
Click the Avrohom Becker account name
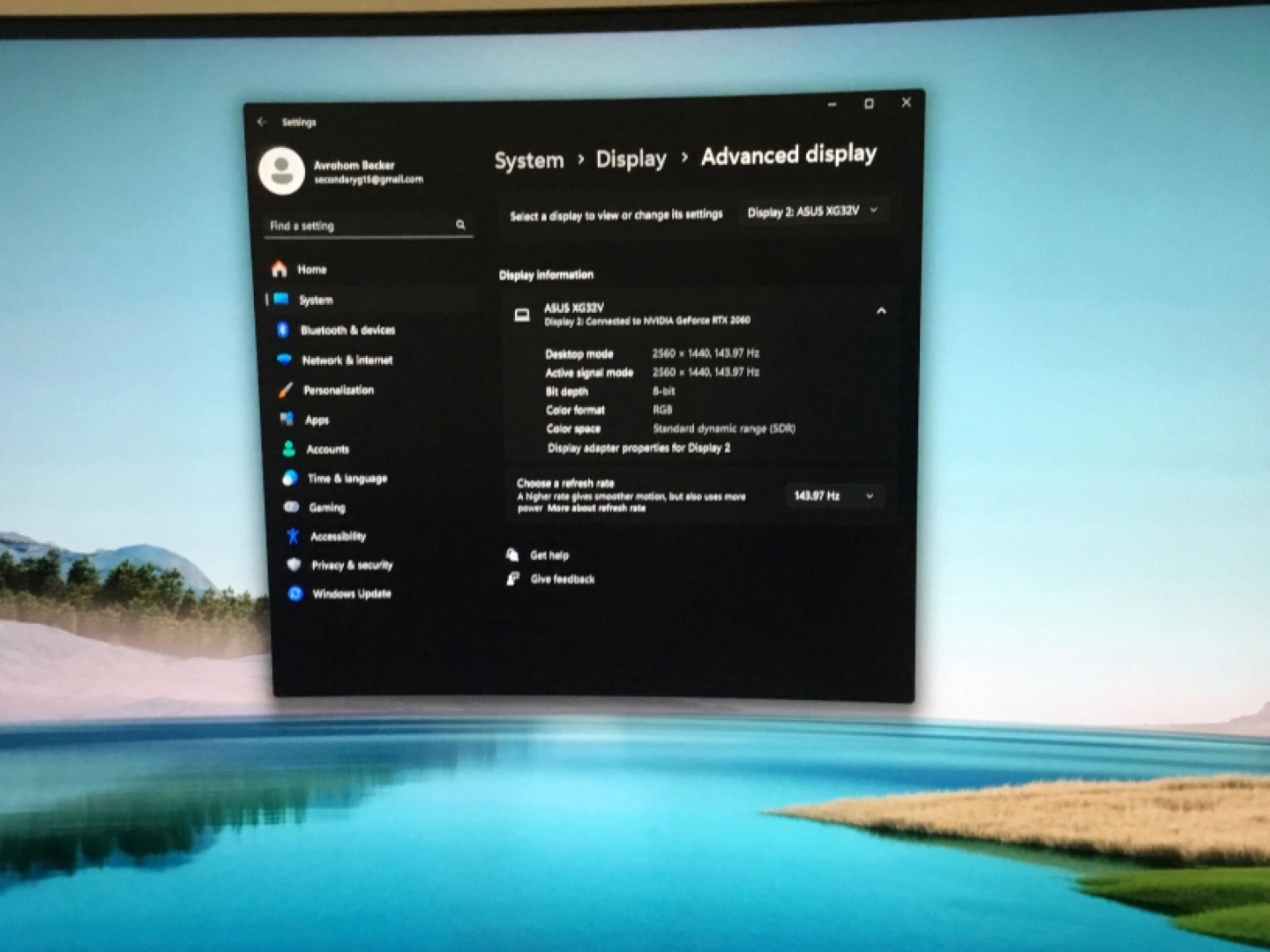point(354,165)
